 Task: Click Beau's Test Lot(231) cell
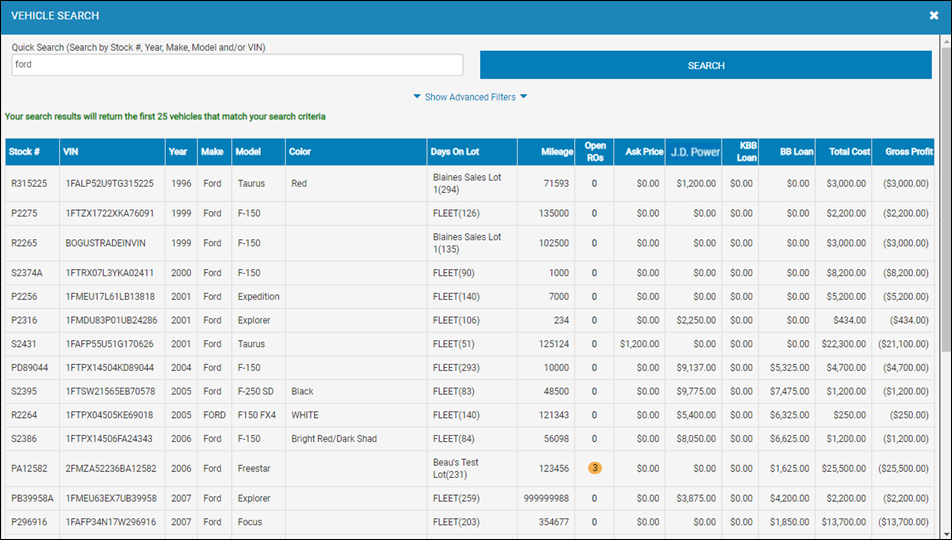(455, 468)
